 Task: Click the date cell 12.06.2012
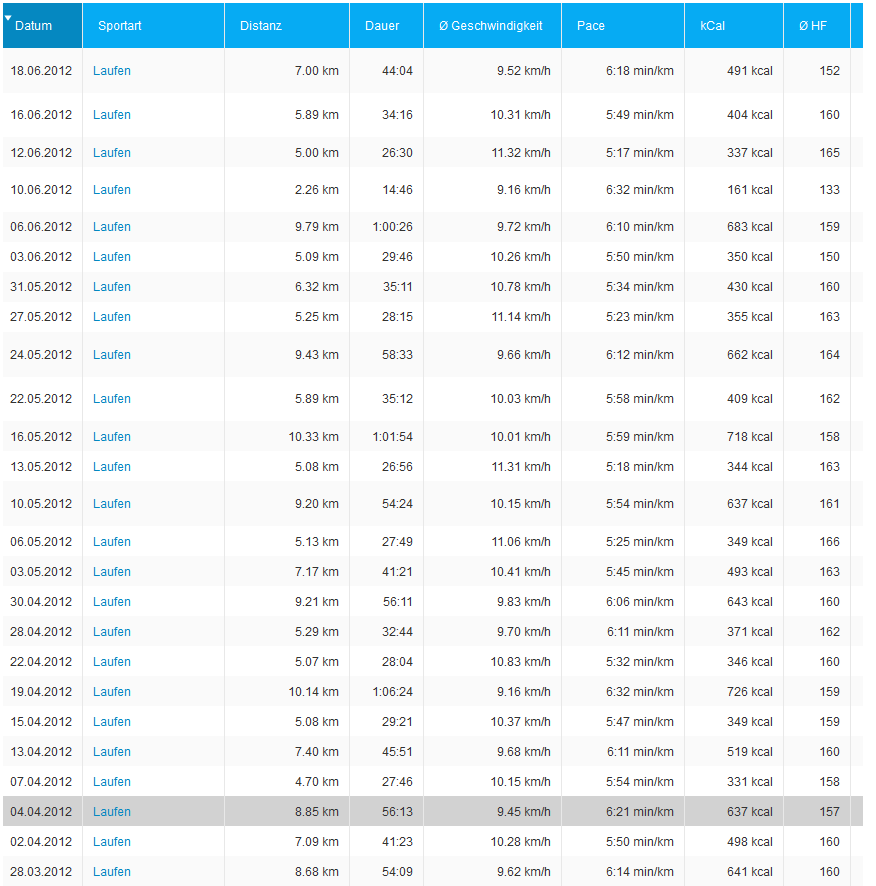pyautogui.click(x=41, y=153)
